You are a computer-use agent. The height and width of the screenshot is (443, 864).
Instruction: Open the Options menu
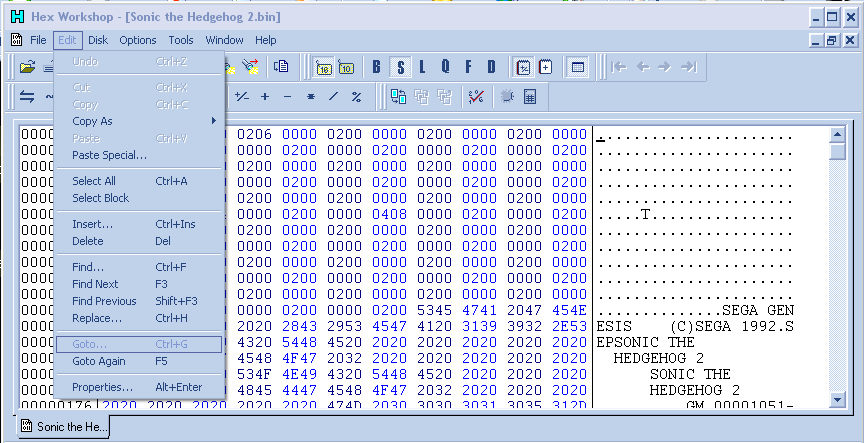coord(138,40)
